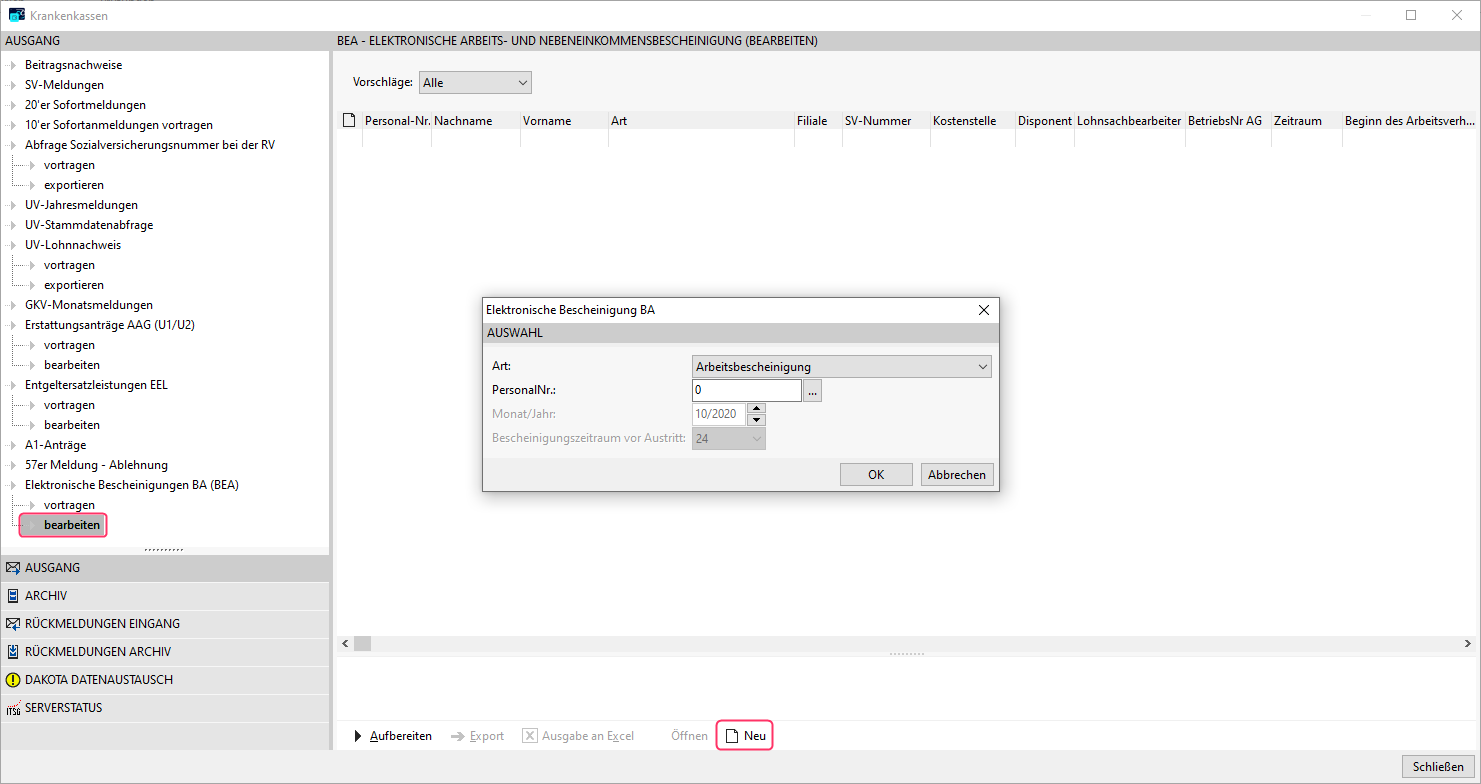
Task: Open Bescheinigungszeitraum vor Austritt dropdown
Action: click(x=729, y=438)
